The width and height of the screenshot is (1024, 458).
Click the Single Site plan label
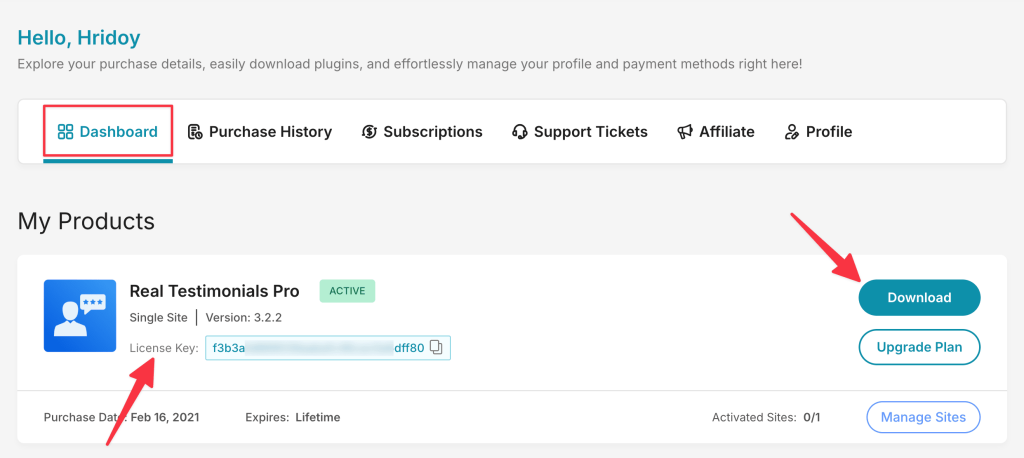(x=159, y=318)
